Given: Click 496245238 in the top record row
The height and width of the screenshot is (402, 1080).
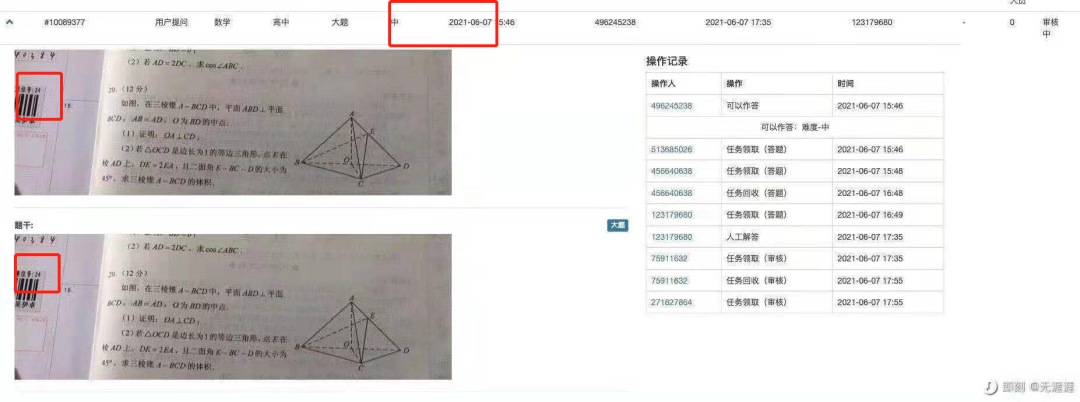Looking at the screenshot, I should [x=614, y=22].
